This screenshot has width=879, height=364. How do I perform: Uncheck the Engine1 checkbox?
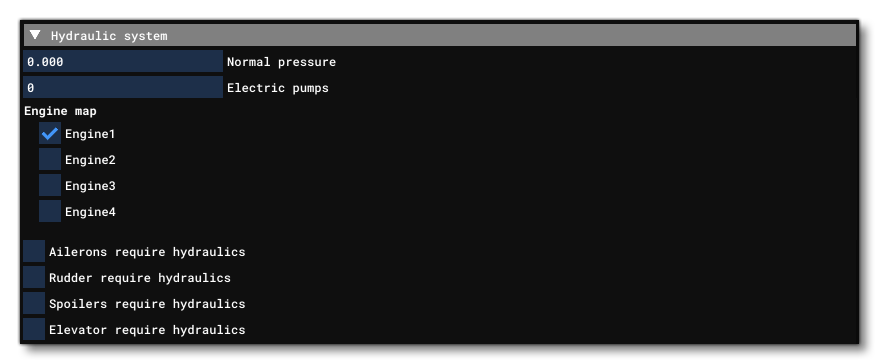coord(50,133)
